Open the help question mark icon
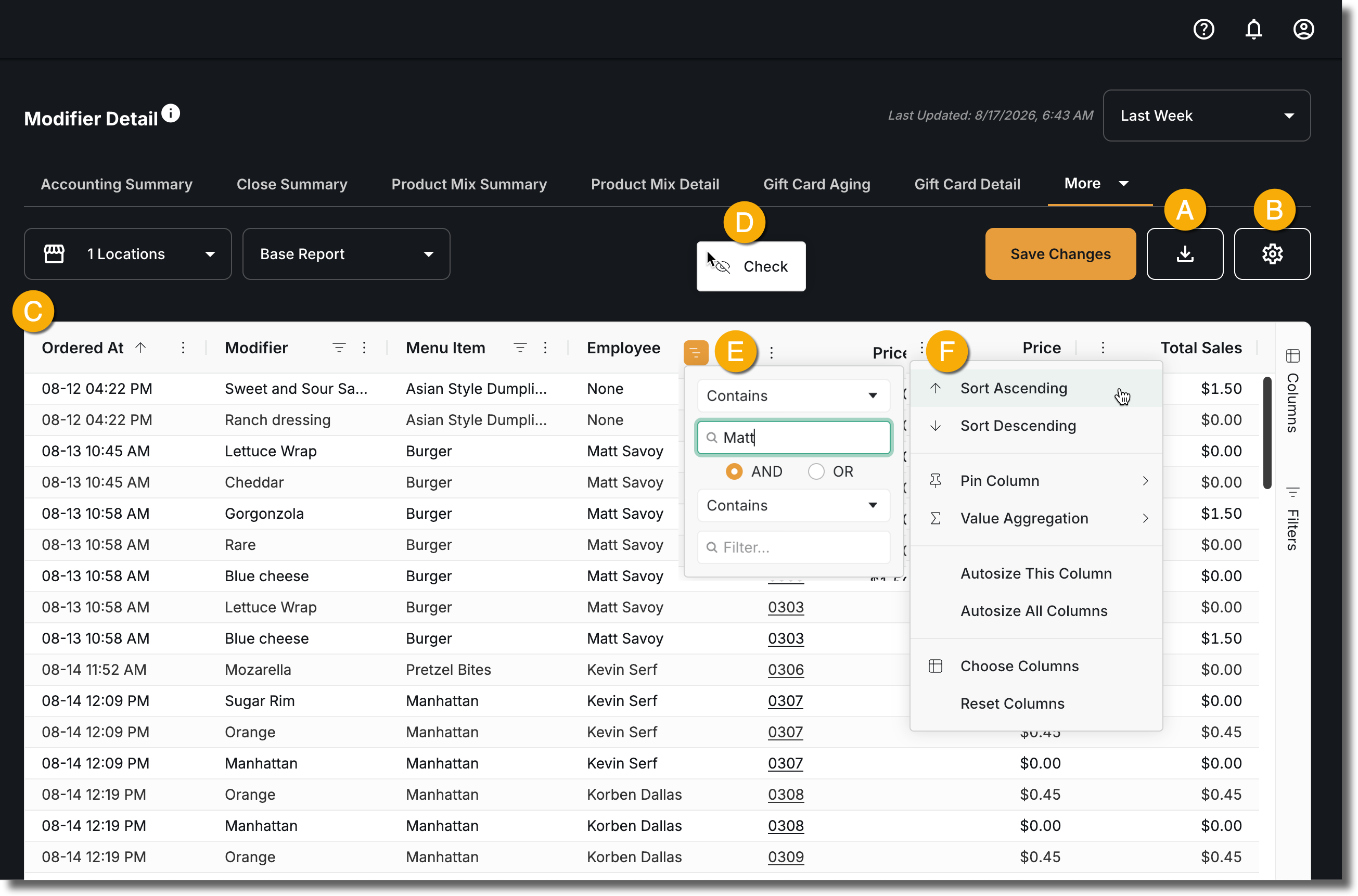The width and height of the screenshot is (1358, 896). tap(1204, 29)
